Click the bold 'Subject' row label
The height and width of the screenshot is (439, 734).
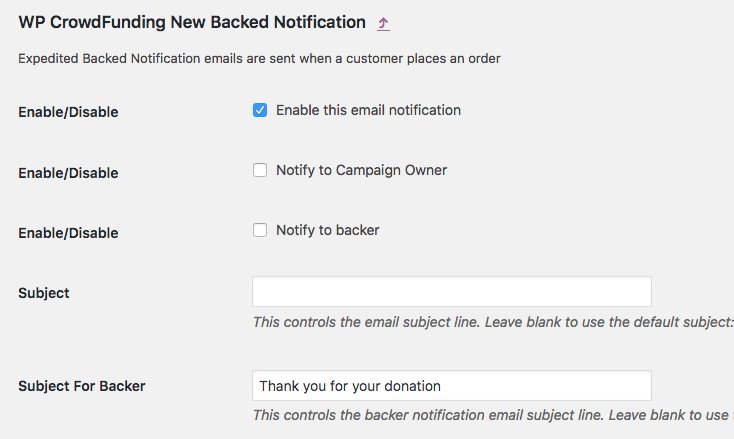point(44,293)
